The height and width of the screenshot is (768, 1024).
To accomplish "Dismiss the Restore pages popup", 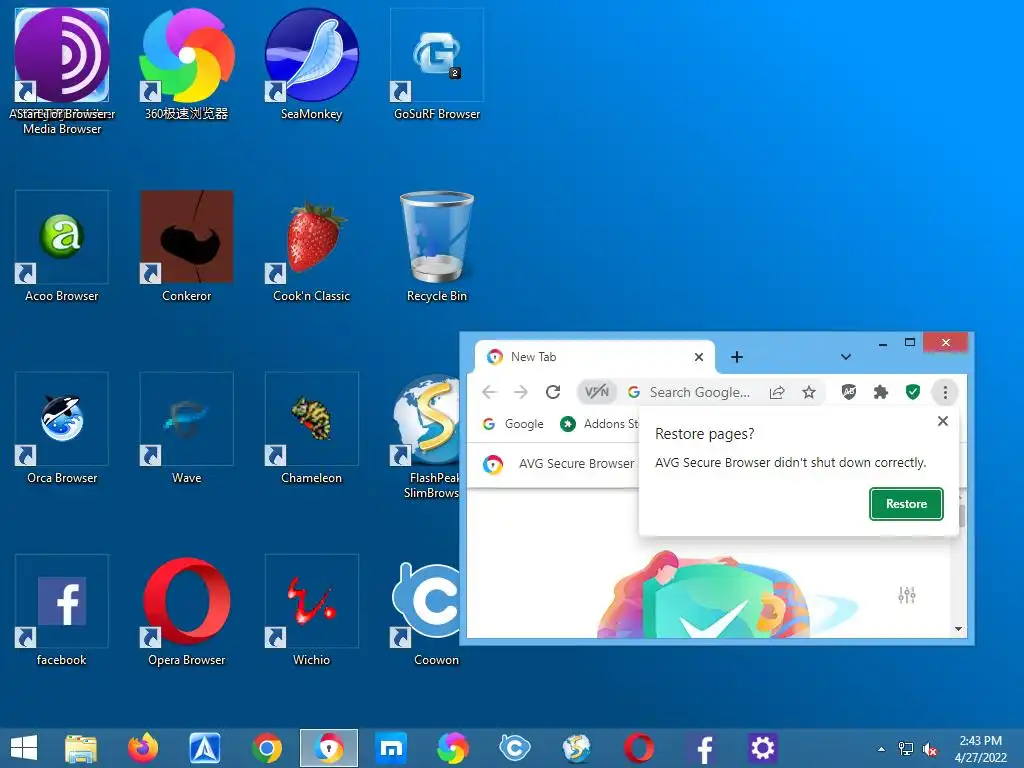I will (x=942, y=421).
